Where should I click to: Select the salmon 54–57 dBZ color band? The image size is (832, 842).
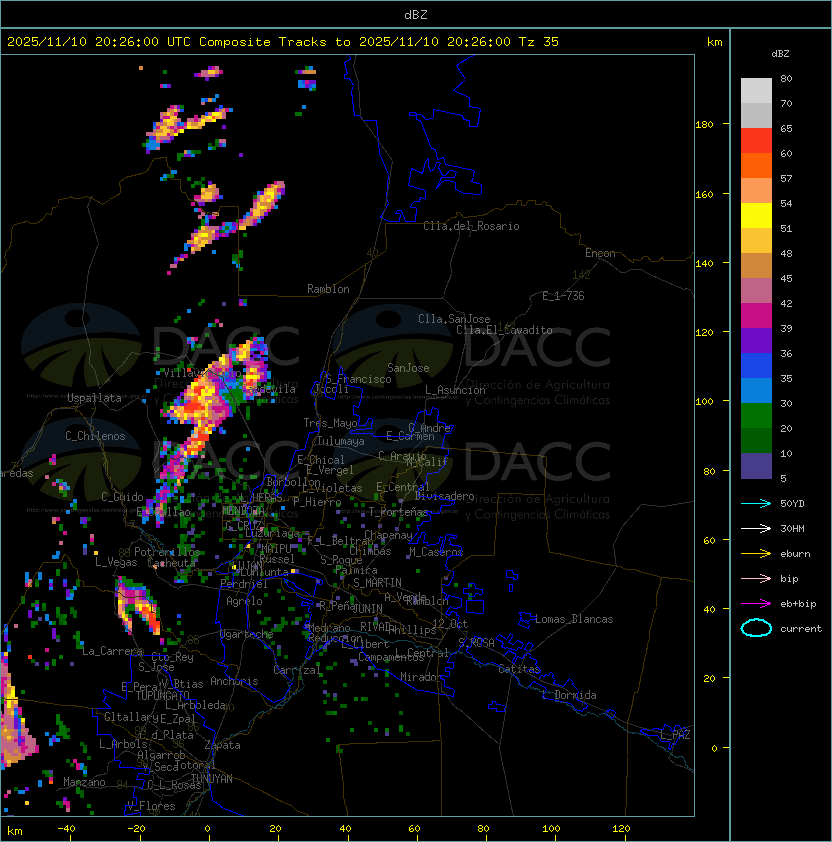pyautogui.click(x=756, y=191)
